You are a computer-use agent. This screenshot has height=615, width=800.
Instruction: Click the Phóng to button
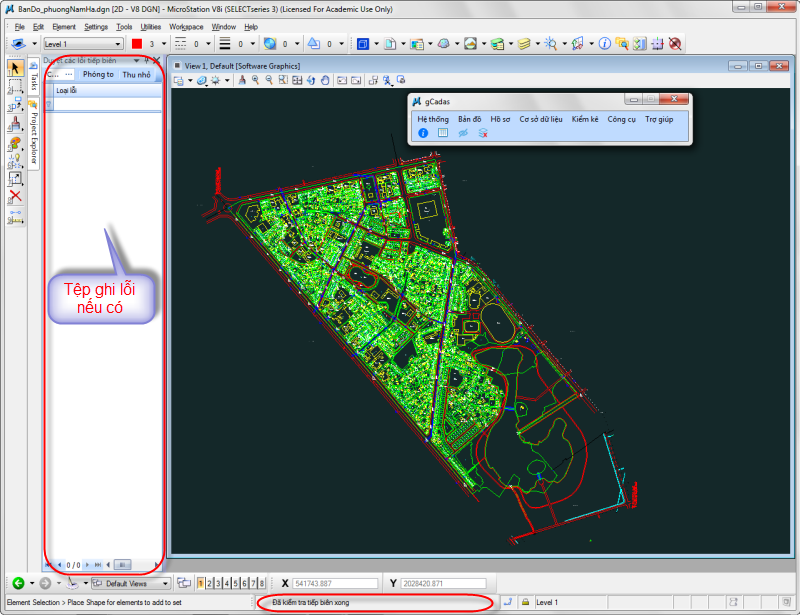[98, 75]
